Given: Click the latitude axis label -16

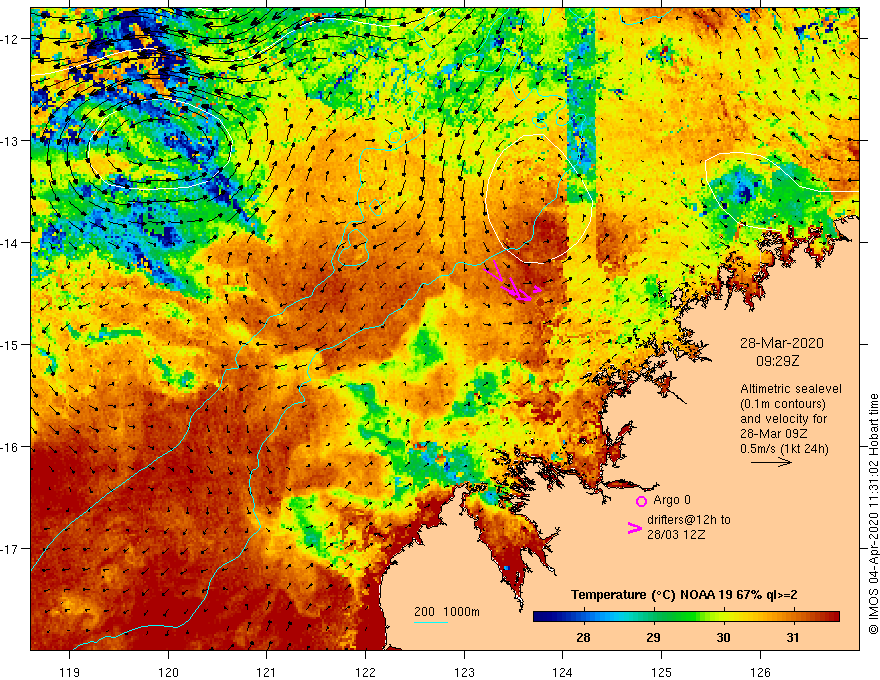Looking at the screenshot, I should [x=11, y=447].
